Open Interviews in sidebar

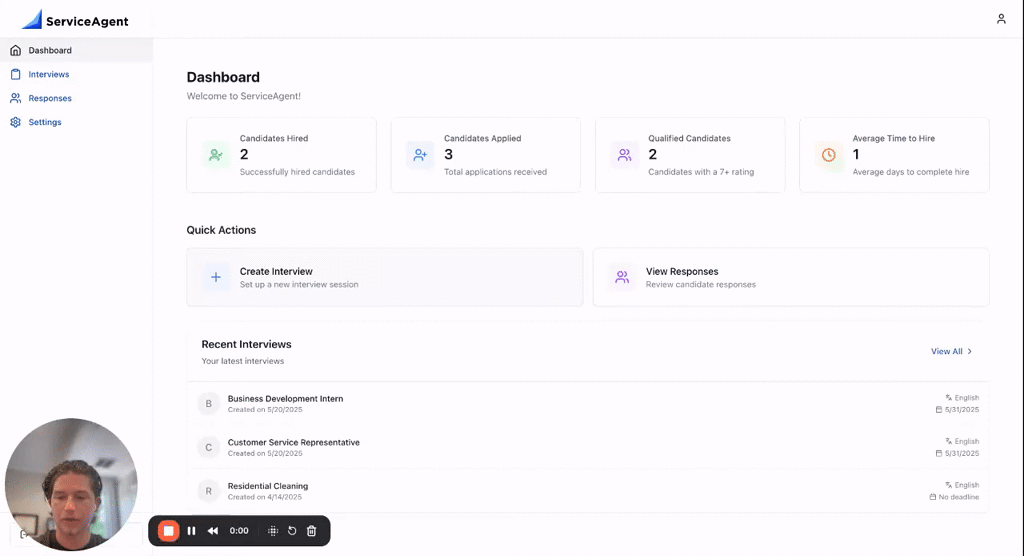[x=76, y=74]
